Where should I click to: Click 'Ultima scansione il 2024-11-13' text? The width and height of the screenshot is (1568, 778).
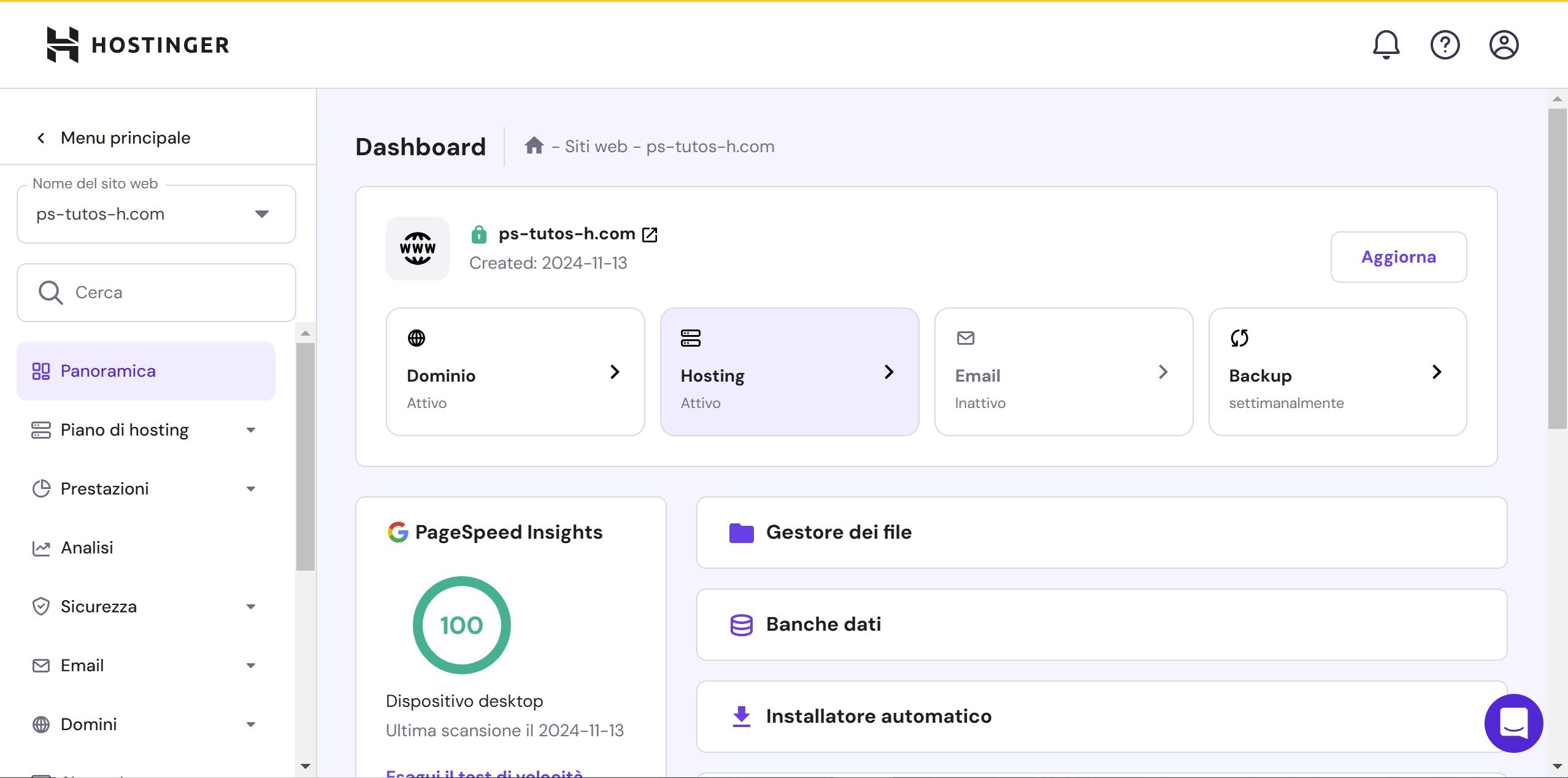click(505, 731)
